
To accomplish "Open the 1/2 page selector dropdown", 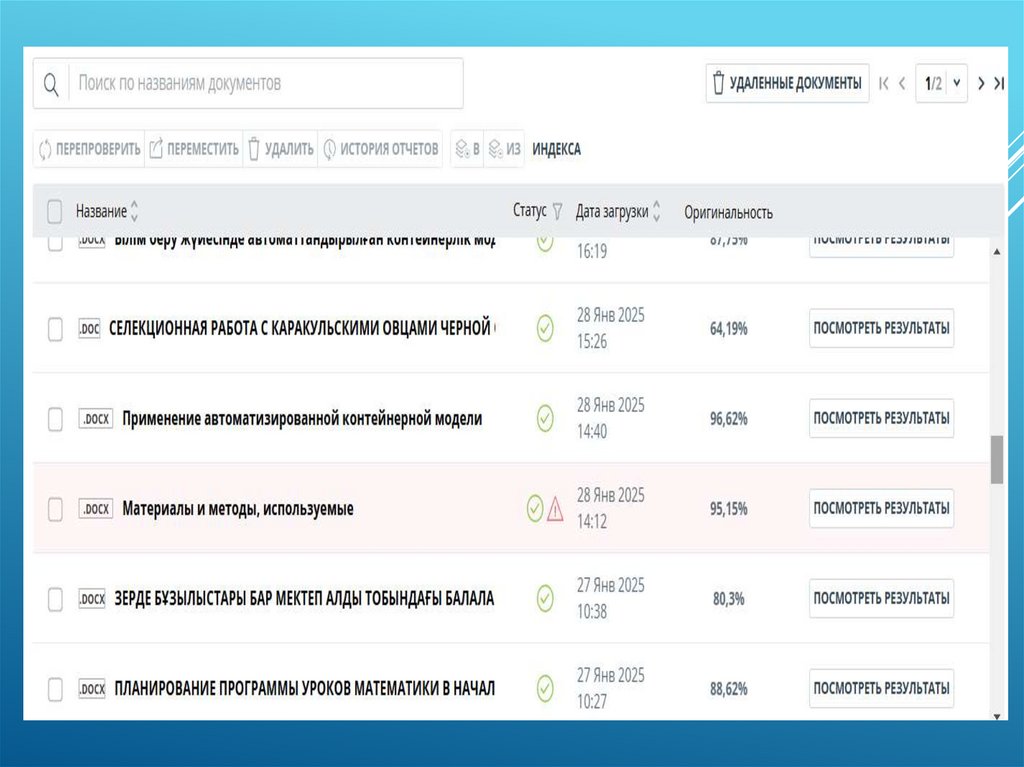I will click(x=941, y=83).
